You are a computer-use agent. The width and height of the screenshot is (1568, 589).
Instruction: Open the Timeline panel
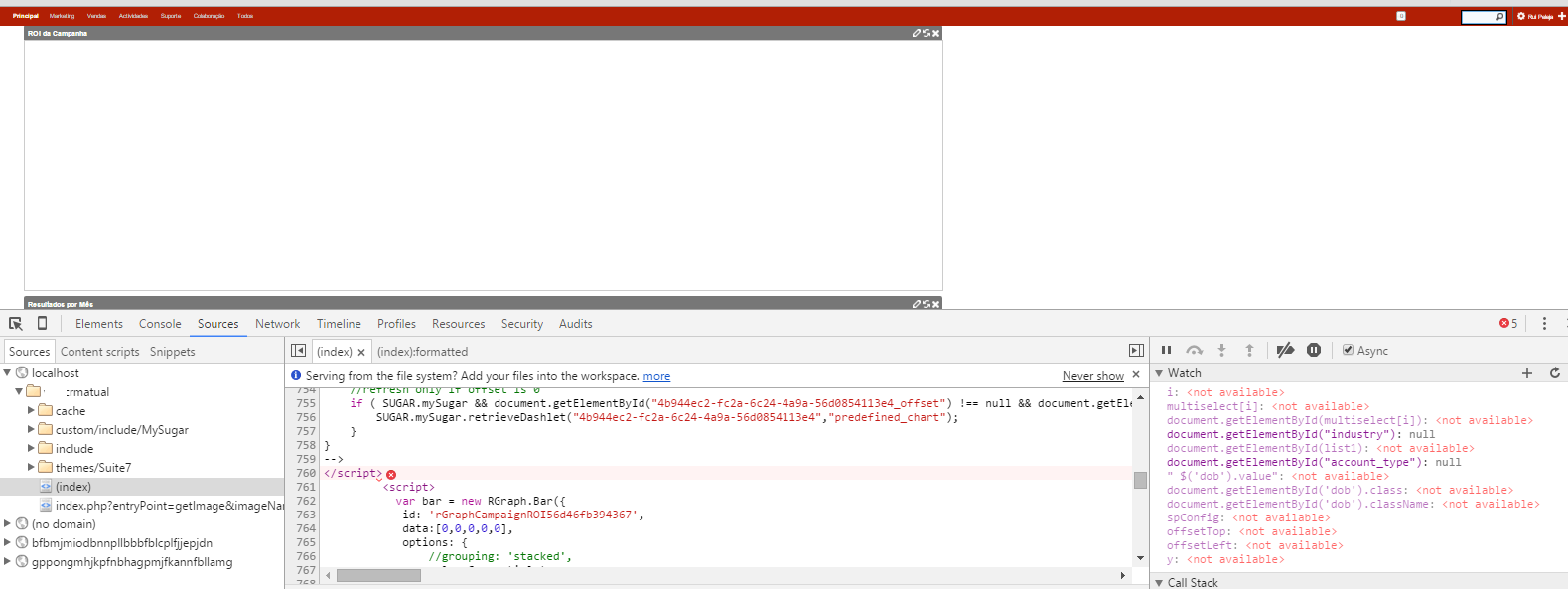coord(339,324)
